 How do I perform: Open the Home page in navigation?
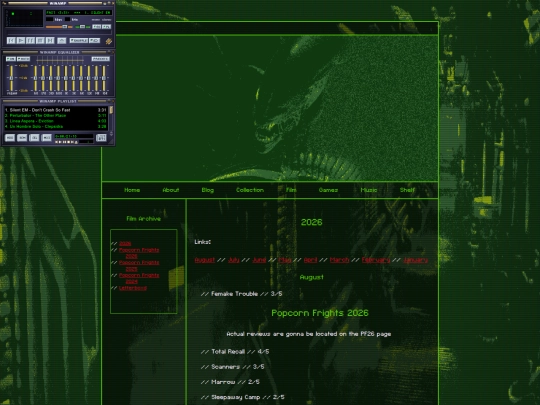pos(132,190)
